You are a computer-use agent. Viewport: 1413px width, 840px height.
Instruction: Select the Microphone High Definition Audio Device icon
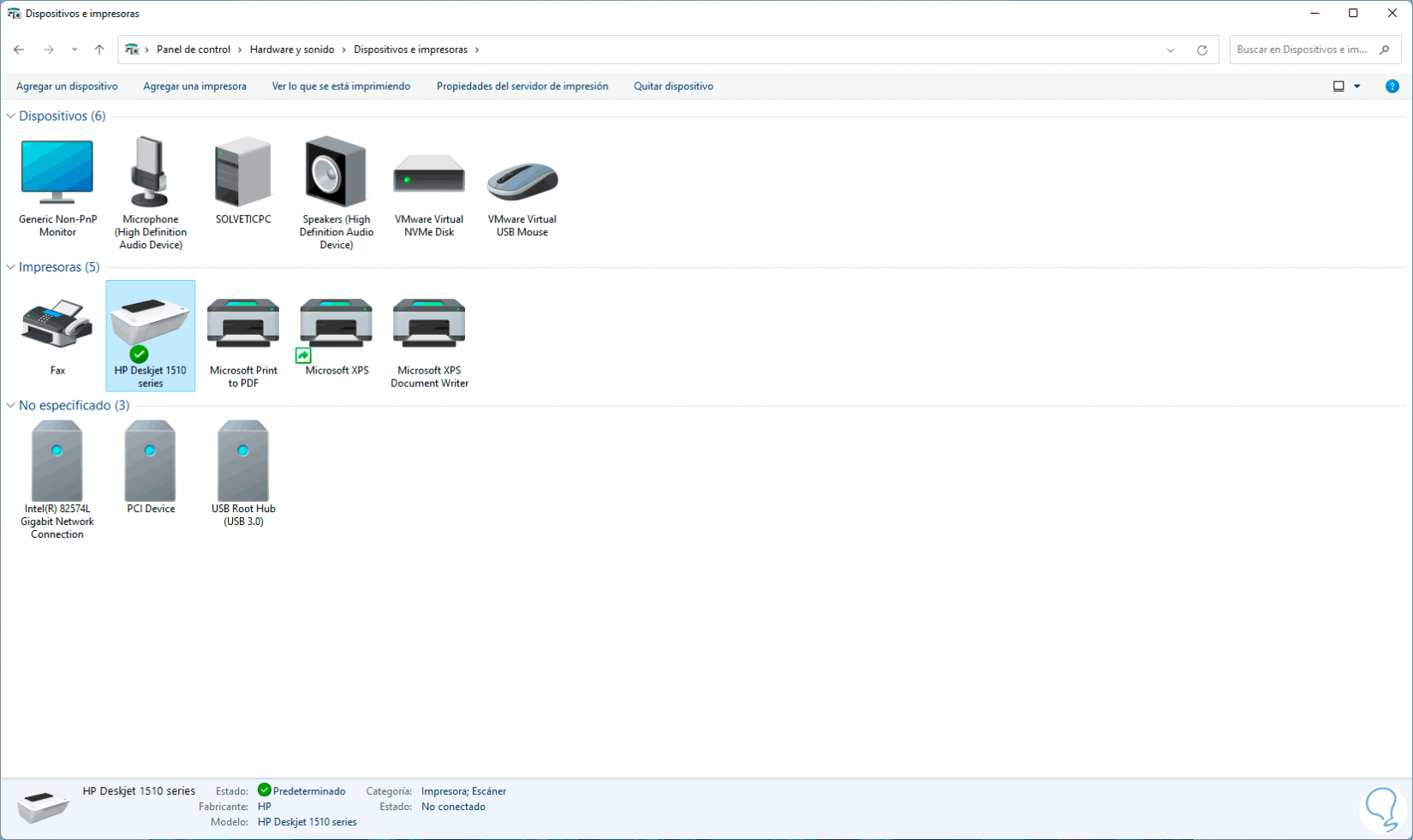click(x=150, y=171)
